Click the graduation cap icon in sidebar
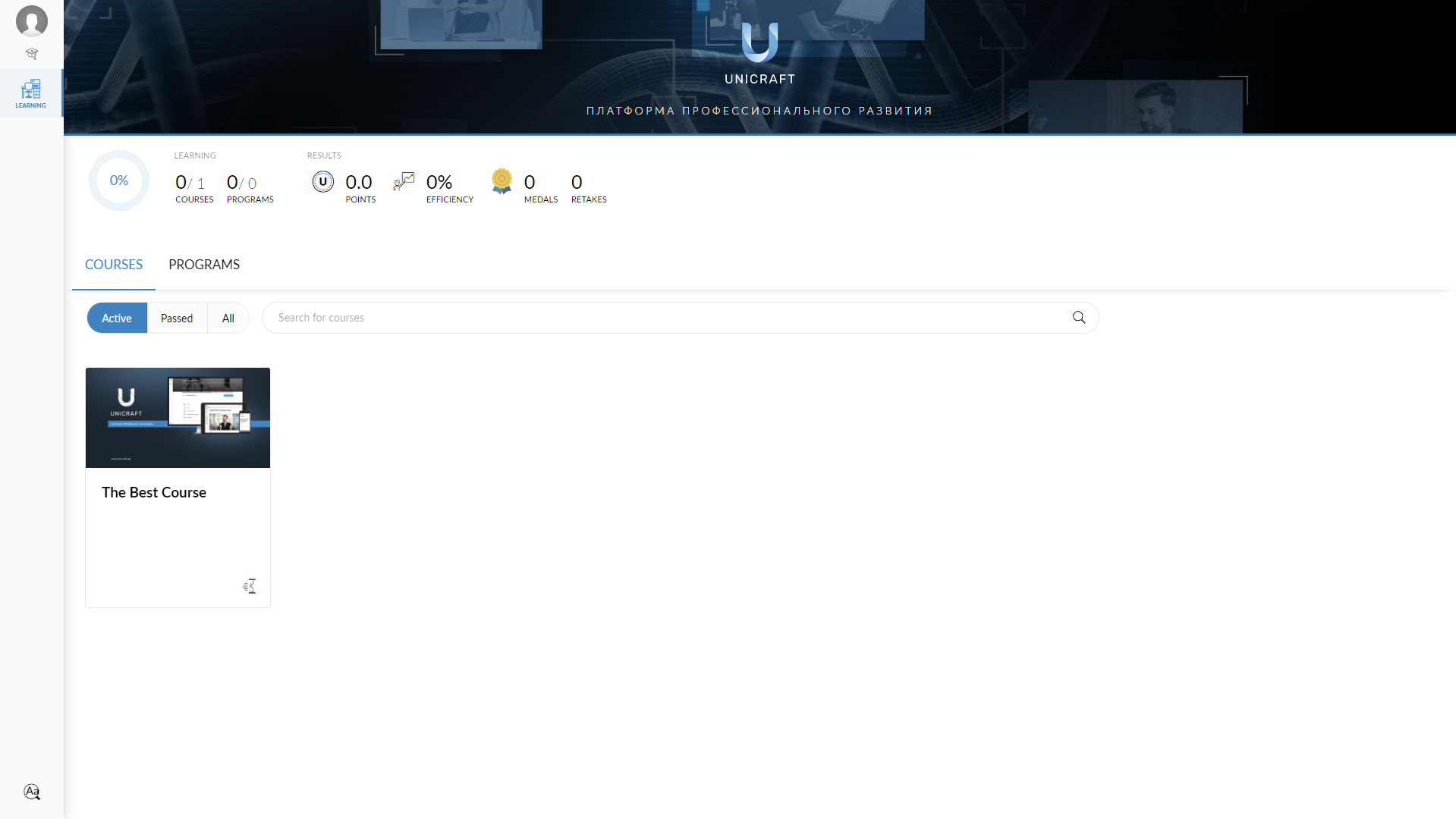 click(x=32, y=54)
